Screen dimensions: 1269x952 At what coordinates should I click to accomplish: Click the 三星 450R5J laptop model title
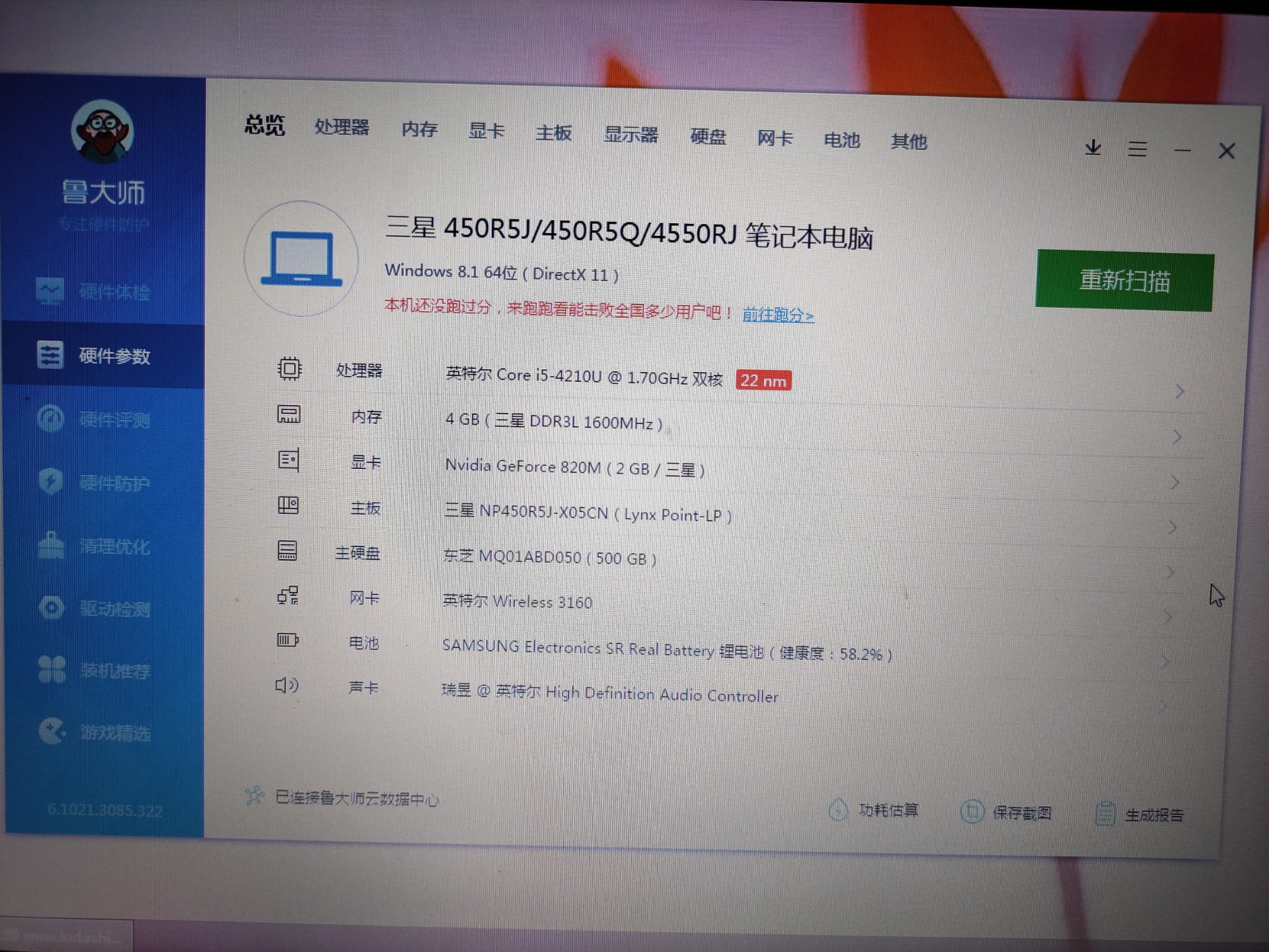[x=629, y=233]
